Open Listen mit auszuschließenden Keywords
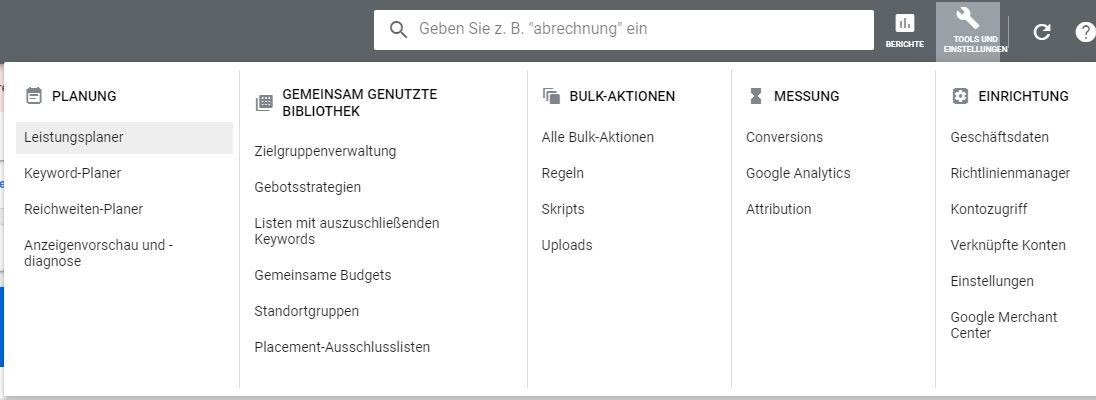 pyautogui.click(x=347, y=231)
